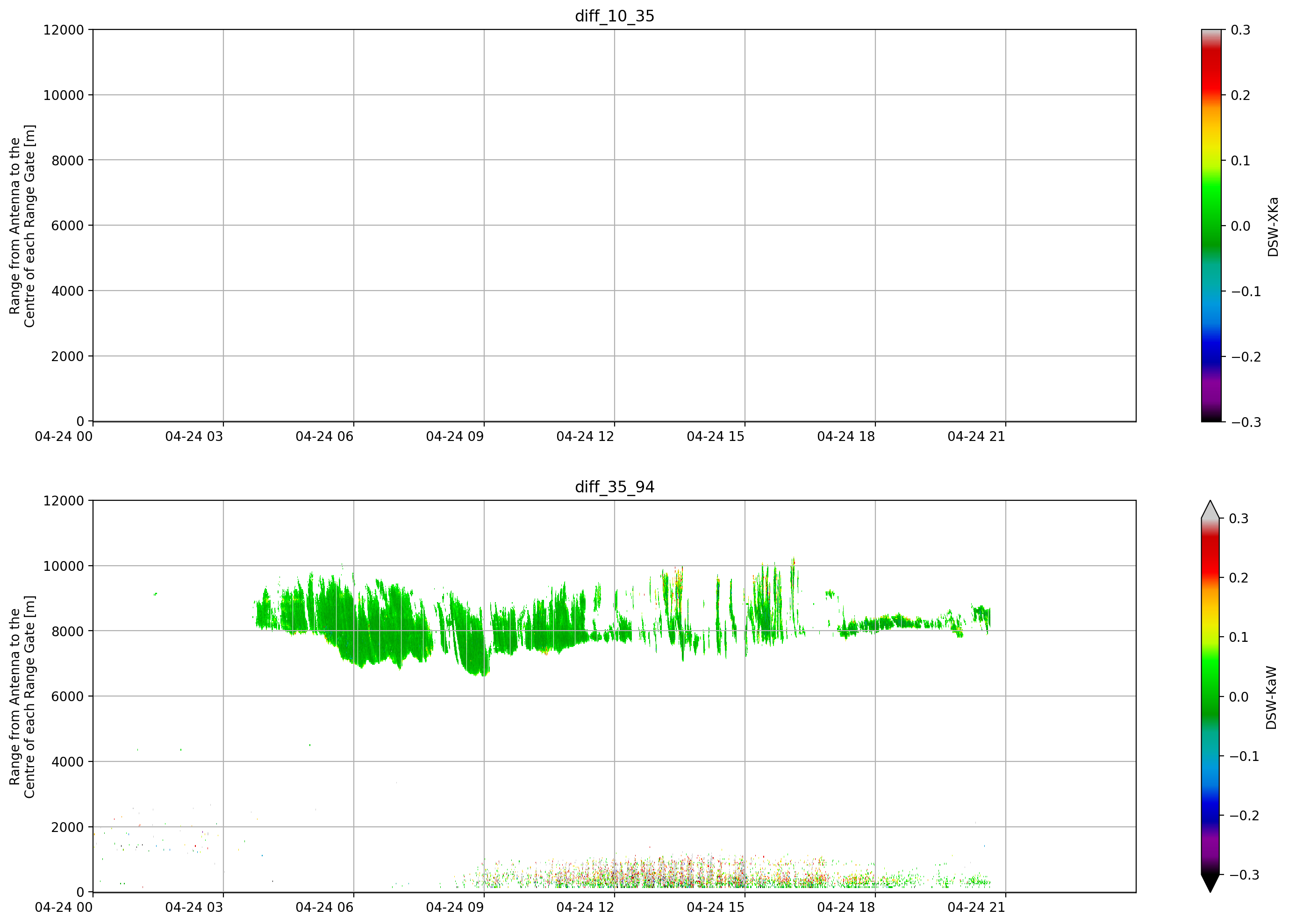
Task: Click the 0.0 tick on the DSW-XKa colorbar
Action: click(1241, 226)
